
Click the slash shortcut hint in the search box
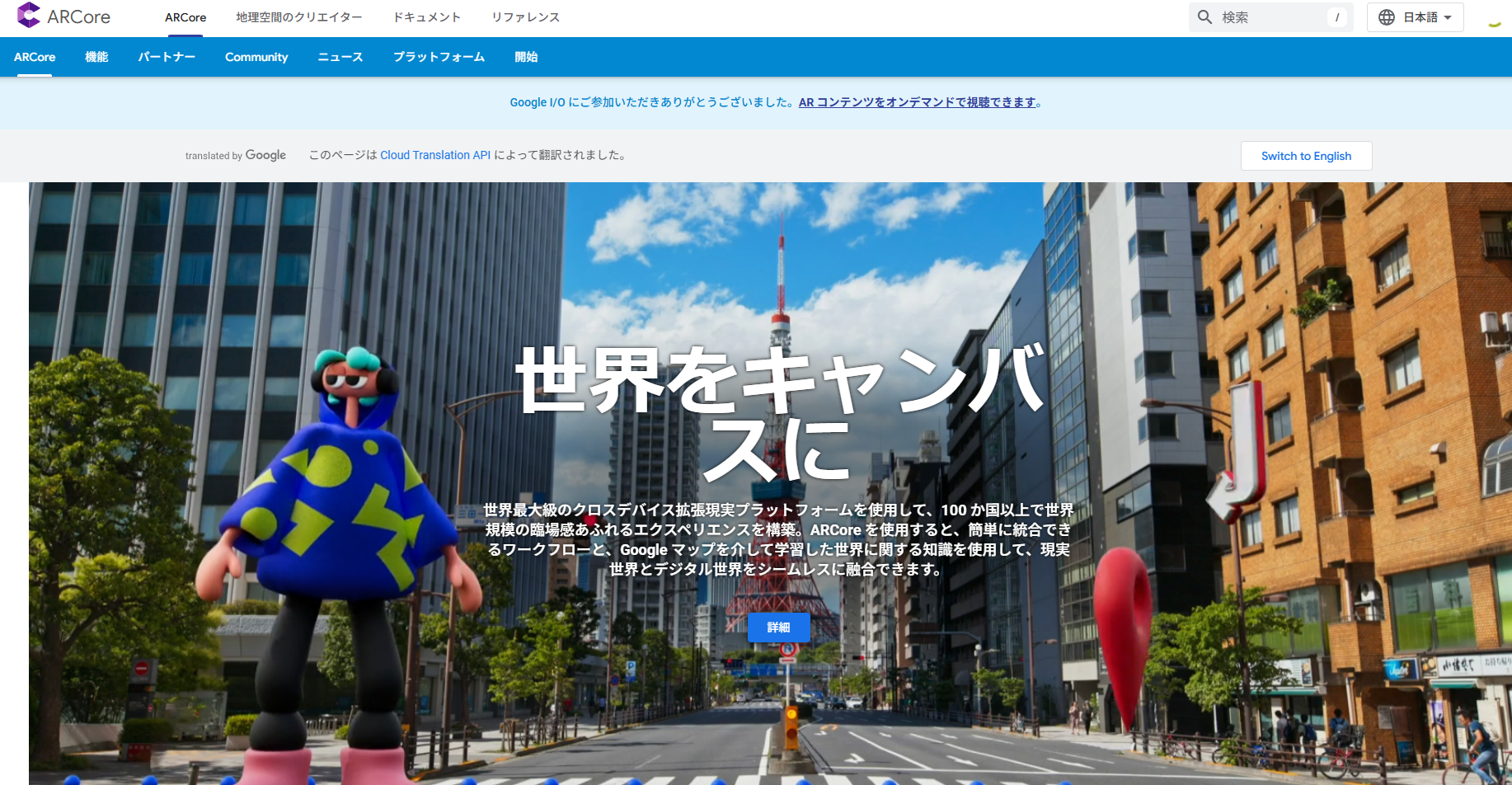point(1337,17)
